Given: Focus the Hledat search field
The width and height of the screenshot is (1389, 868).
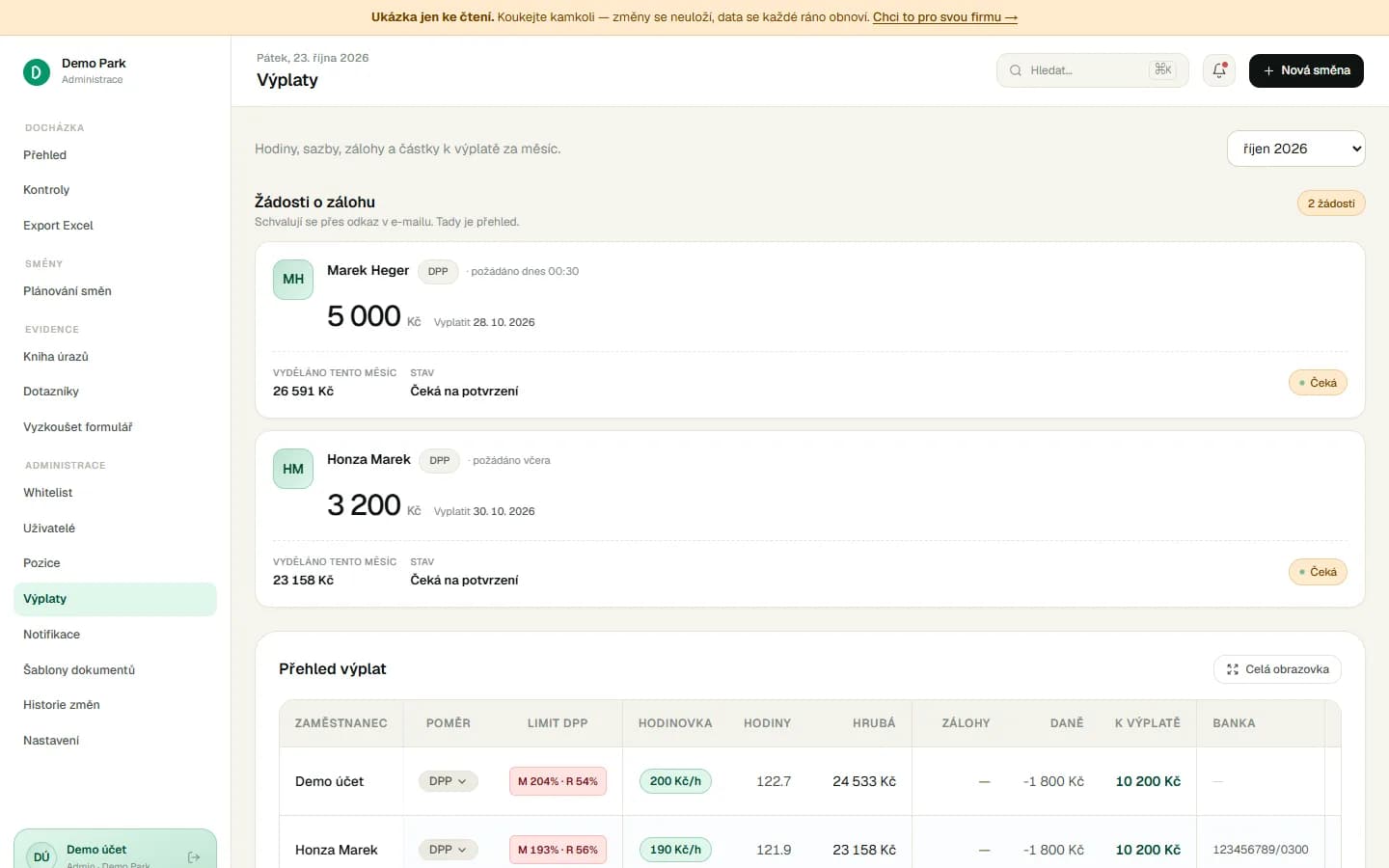Looking at the screenshot, I should click(1093, 70).
